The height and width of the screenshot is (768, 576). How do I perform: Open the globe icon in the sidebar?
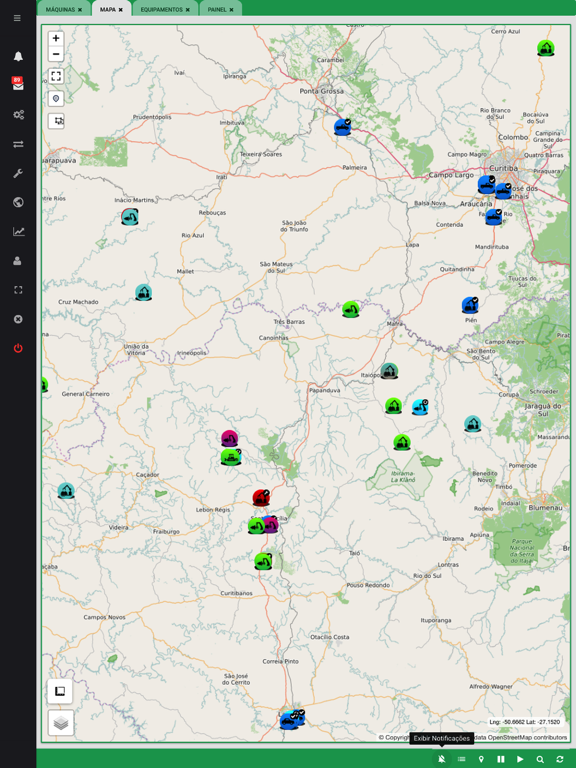click(18, 202)
